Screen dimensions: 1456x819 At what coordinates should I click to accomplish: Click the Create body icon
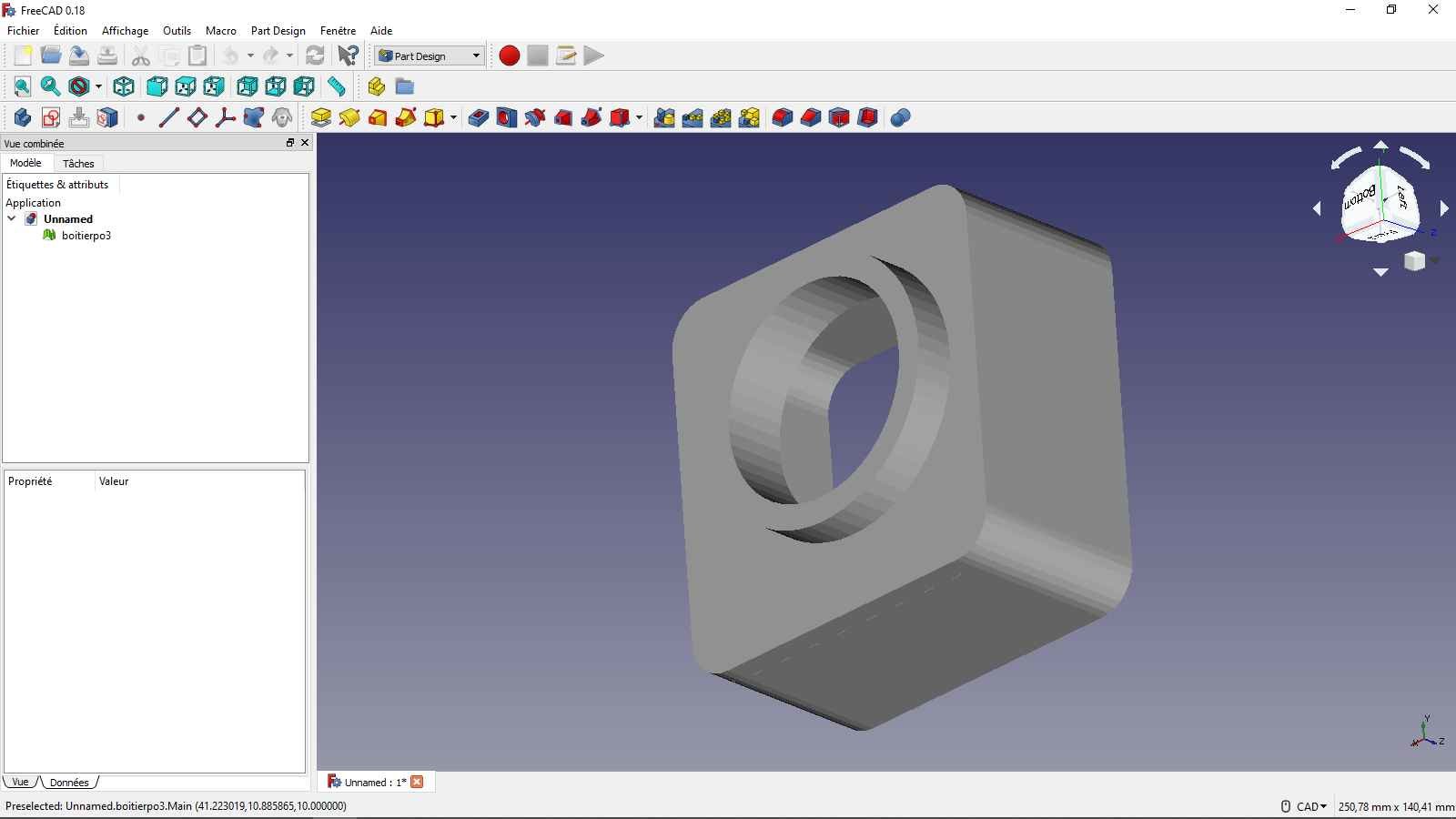click(x=23, y=117)
